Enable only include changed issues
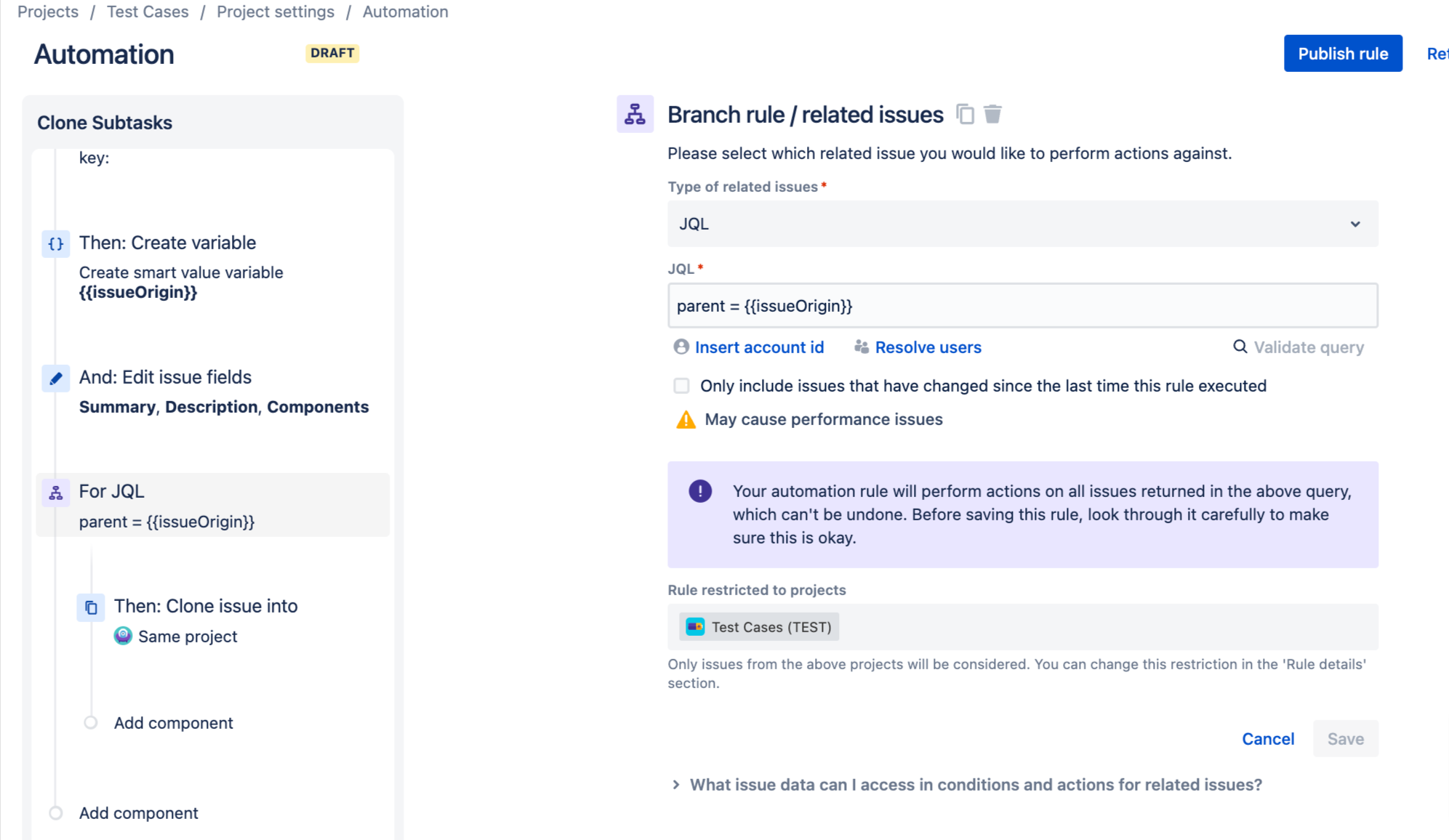1449x840 pixels. click(x=681, y=386)
